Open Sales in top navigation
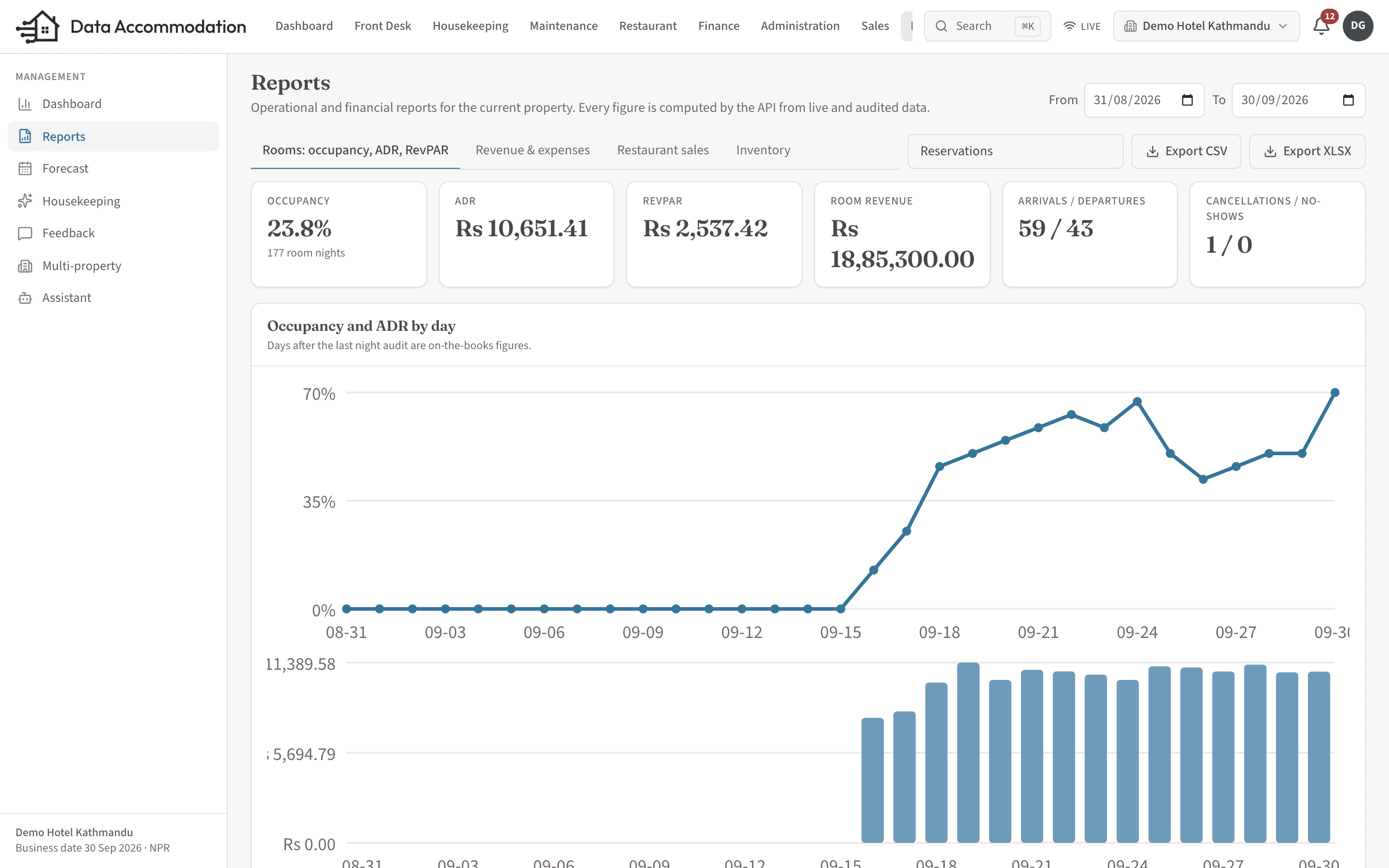Screen dimensions: 1389x868 pos(875,26)
